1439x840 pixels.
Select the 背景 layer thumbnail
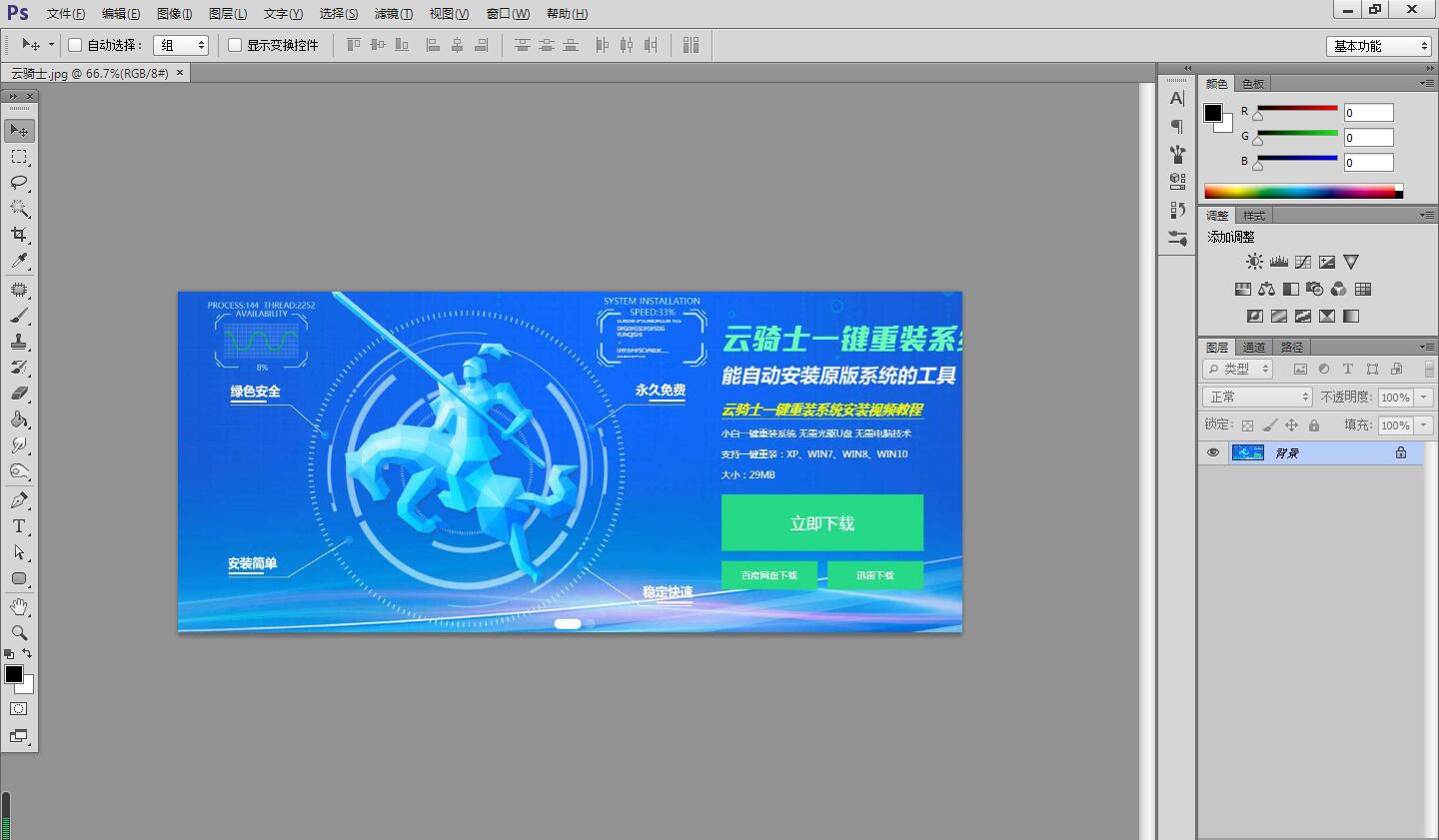[1247, 452]
